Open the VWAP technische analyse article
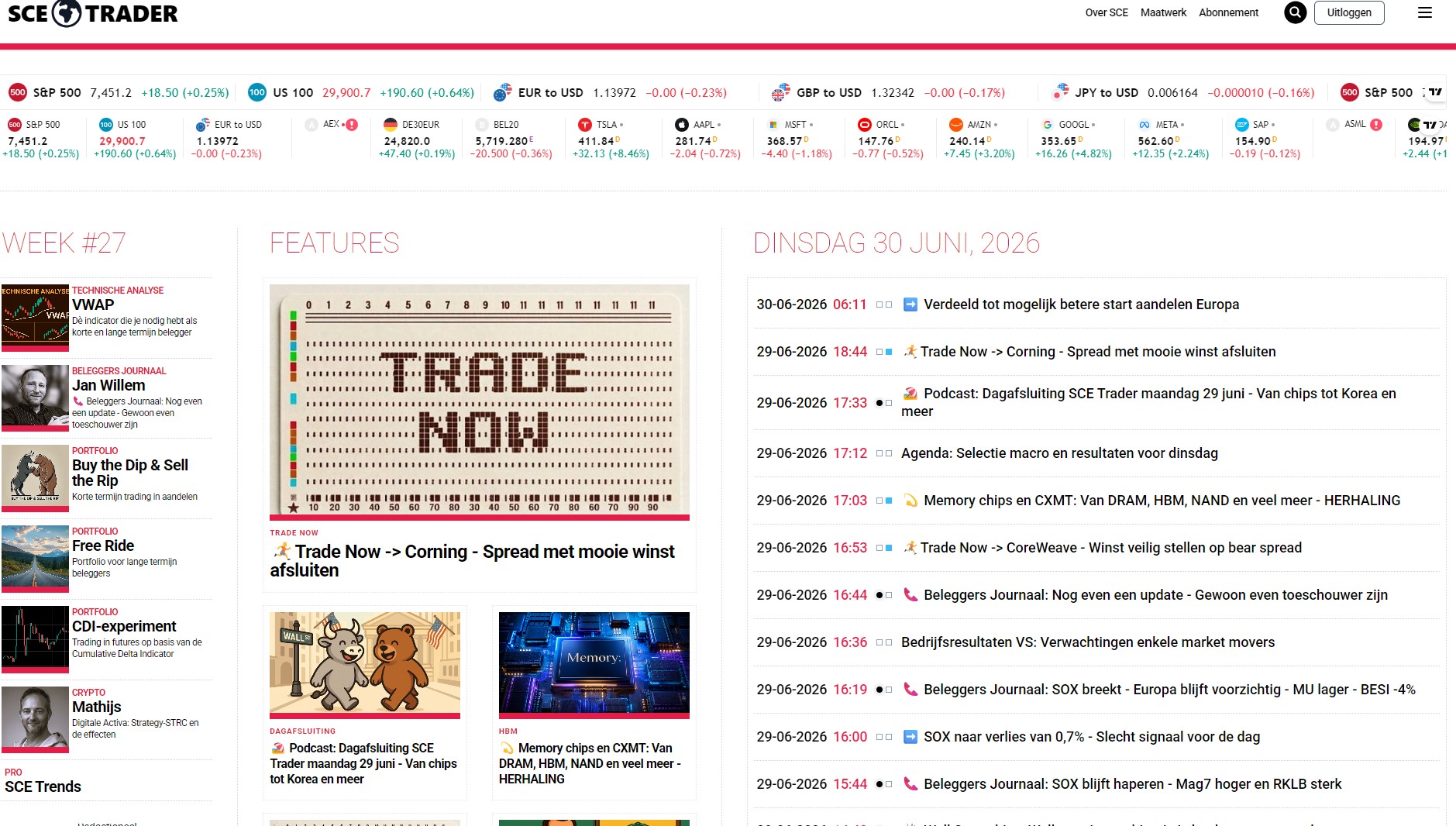The image size is (1456, 826). 93,305
